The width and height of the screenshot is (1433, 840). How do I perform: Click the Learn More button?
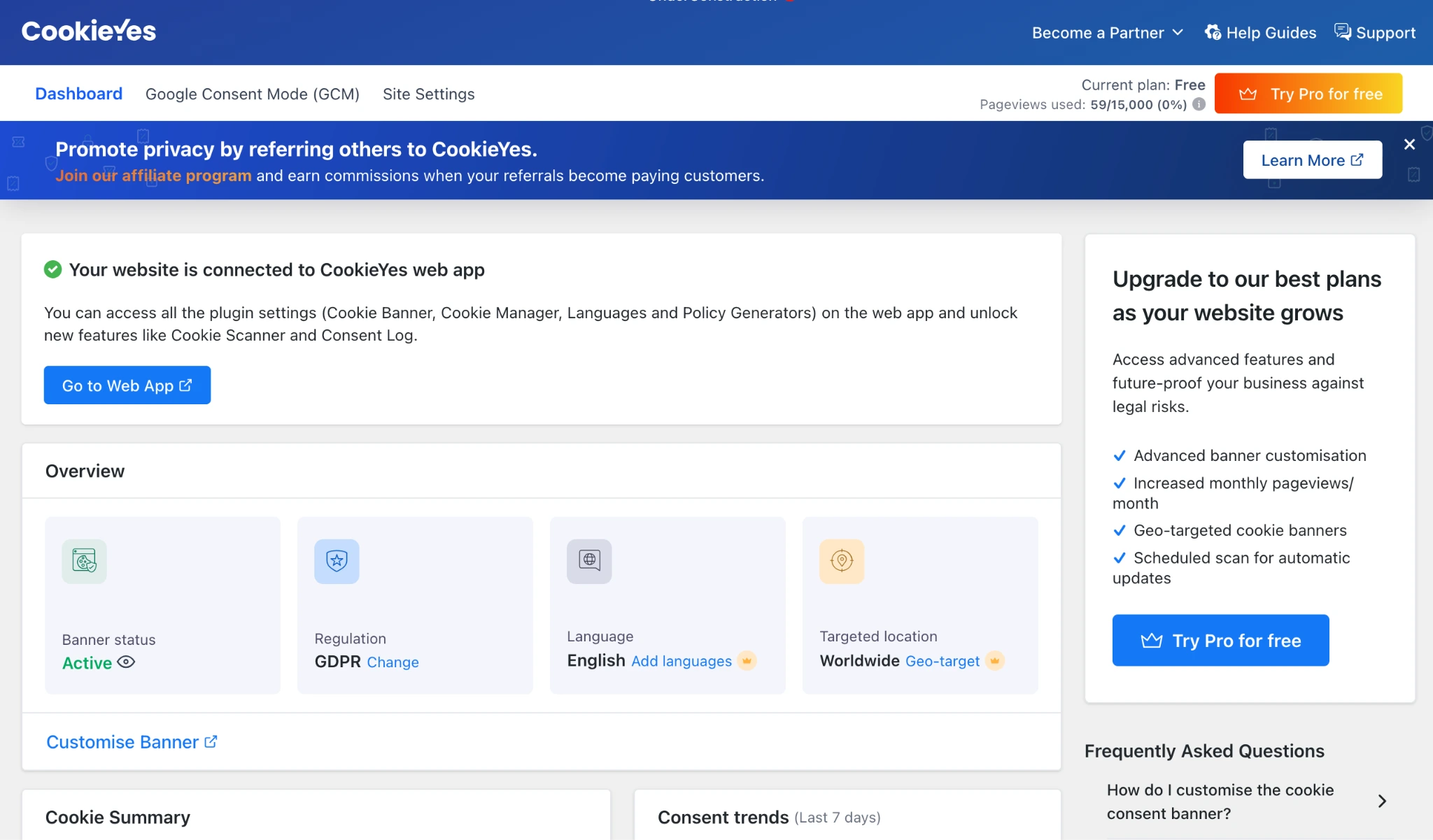[x=1313, y=159]
